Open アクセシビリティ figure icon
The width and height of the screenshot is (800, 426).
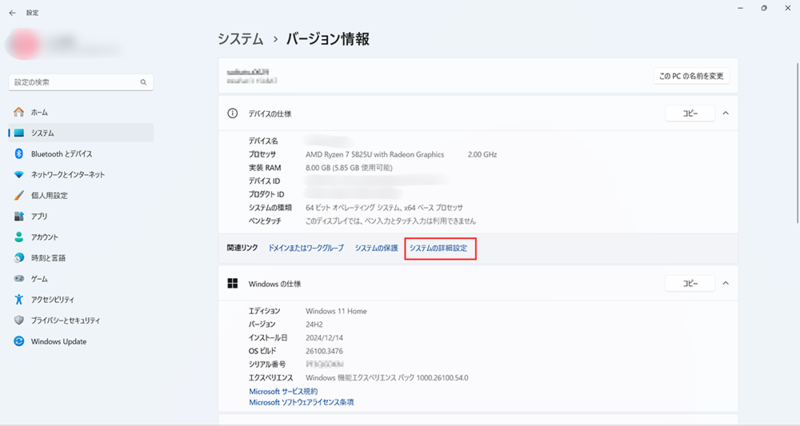point(19,299)
